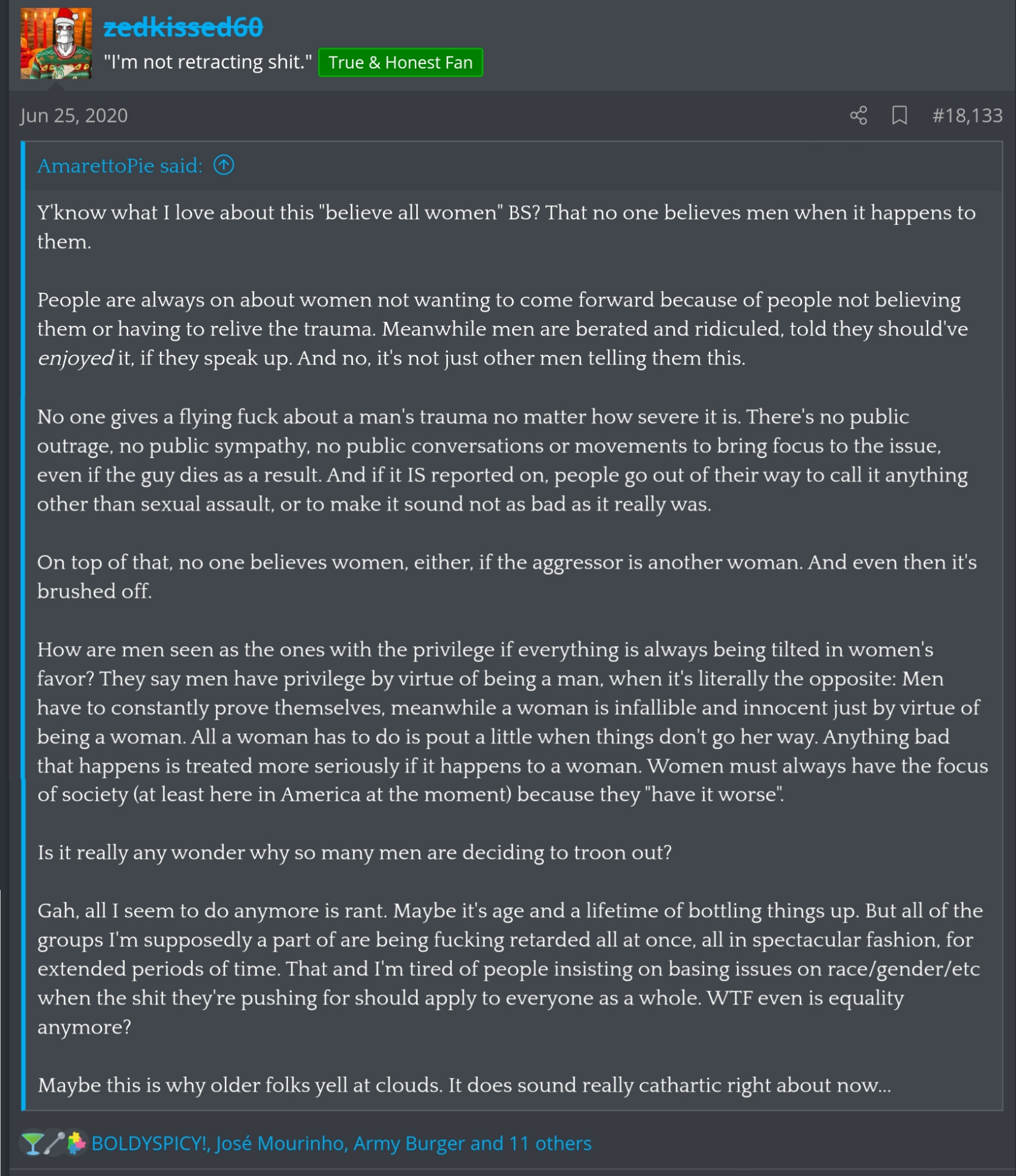Open the Jun 25, 2020 timestamp link

point(74,116)
